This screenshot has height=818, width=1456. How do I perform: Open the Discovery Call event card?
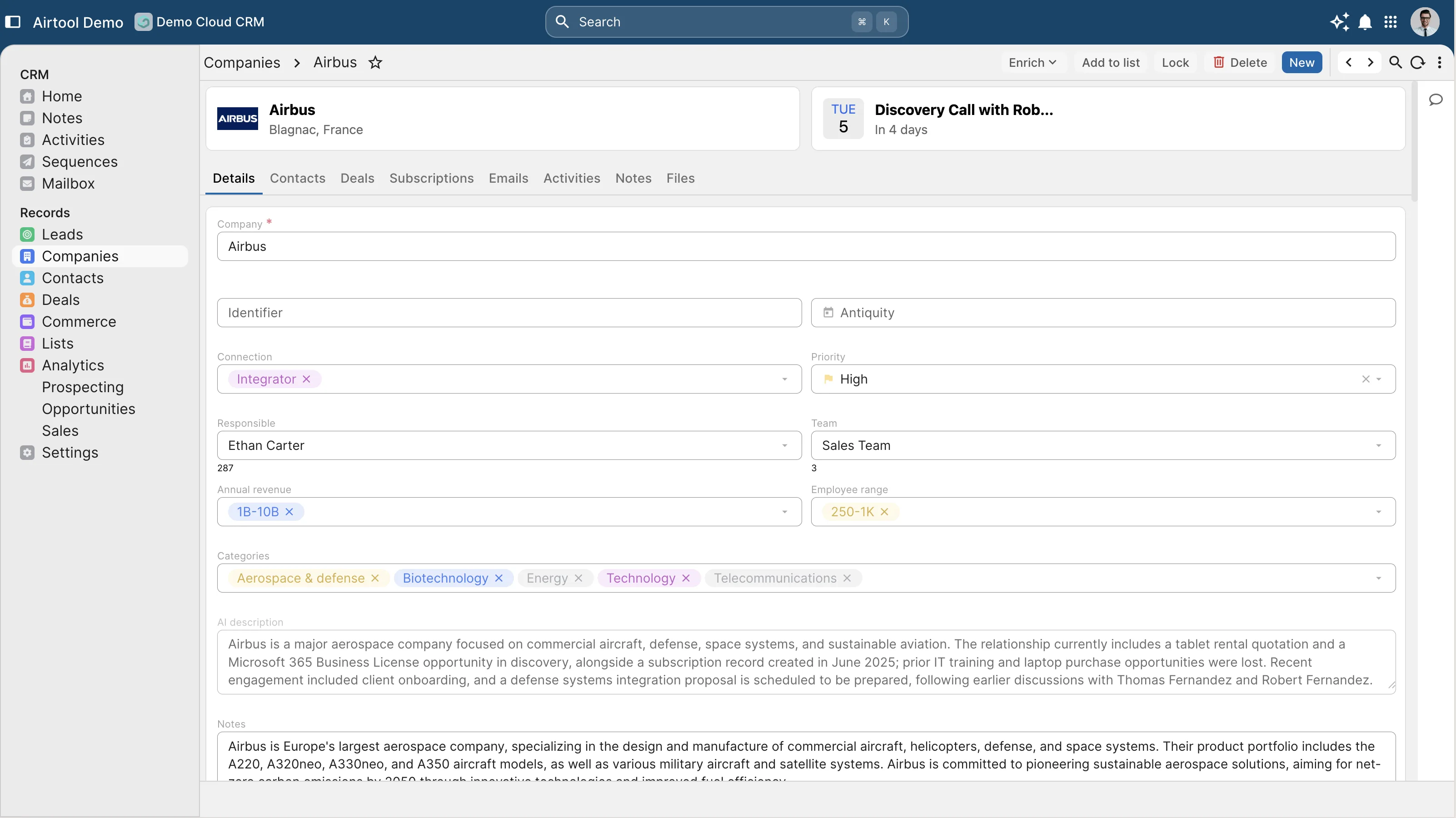(x=1108, y=119)
